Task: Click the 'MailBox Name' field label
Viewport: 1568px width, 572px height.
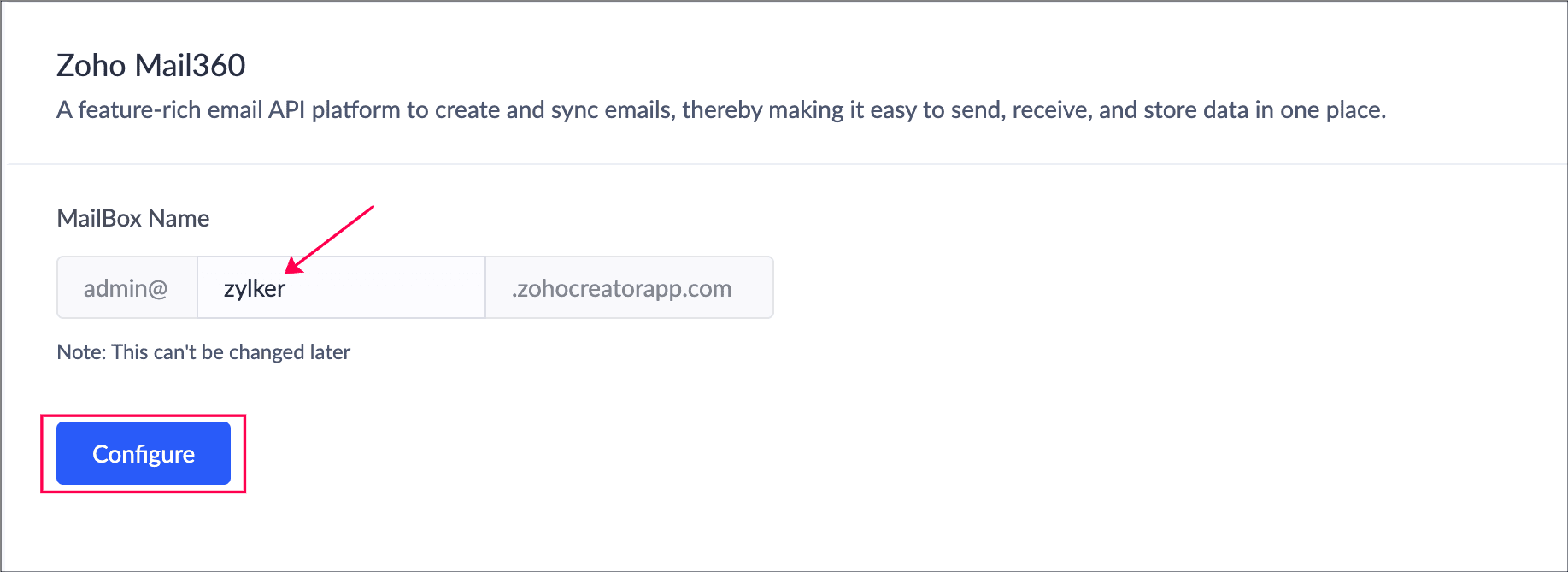Action: pos(133,219)
